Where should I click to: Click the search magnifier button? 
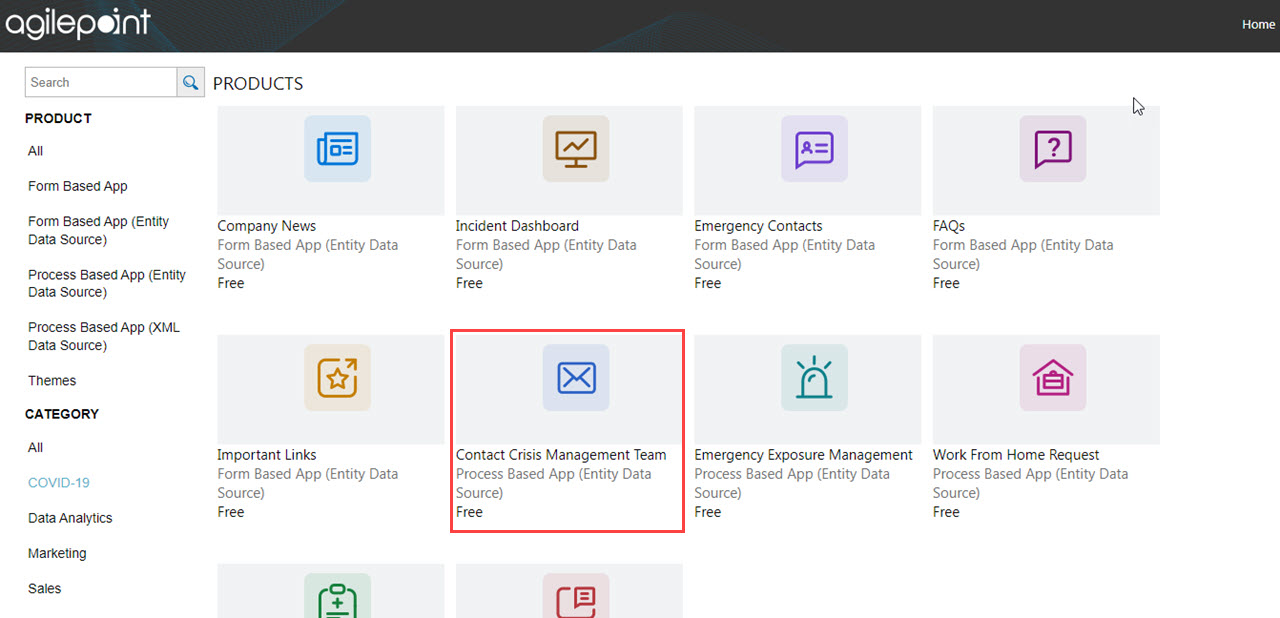191,82
